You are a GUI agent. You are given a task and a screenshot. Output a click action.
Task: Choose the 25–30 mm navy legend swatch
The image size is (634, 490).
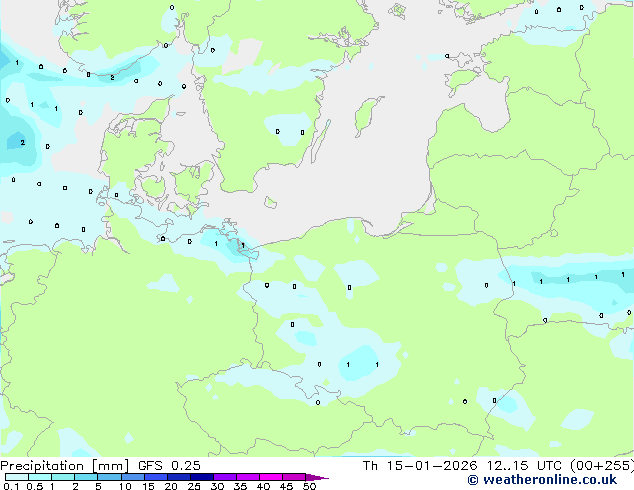point(201,477)
